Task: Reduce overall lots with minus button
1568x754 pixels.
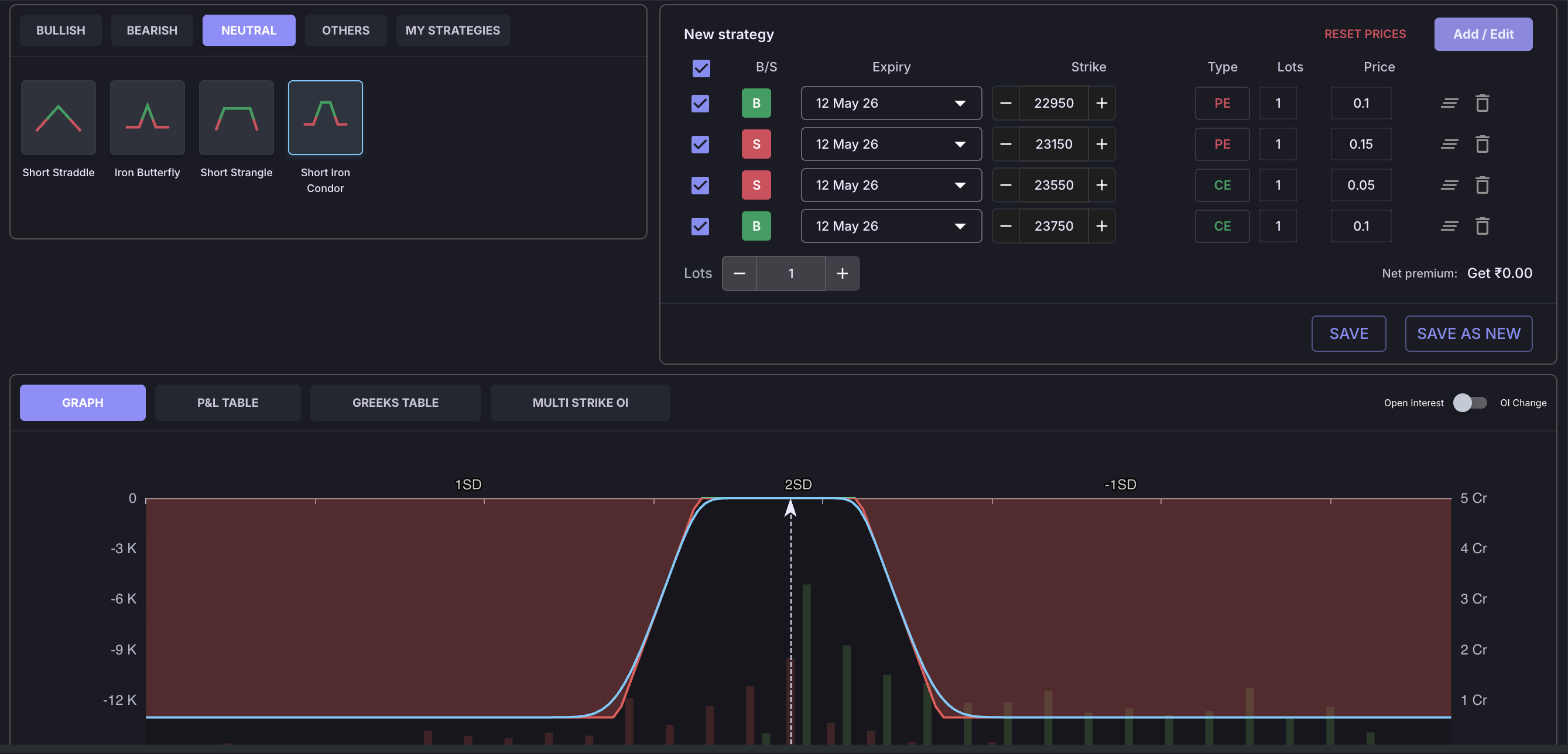Action: click(x=739, y=273)
